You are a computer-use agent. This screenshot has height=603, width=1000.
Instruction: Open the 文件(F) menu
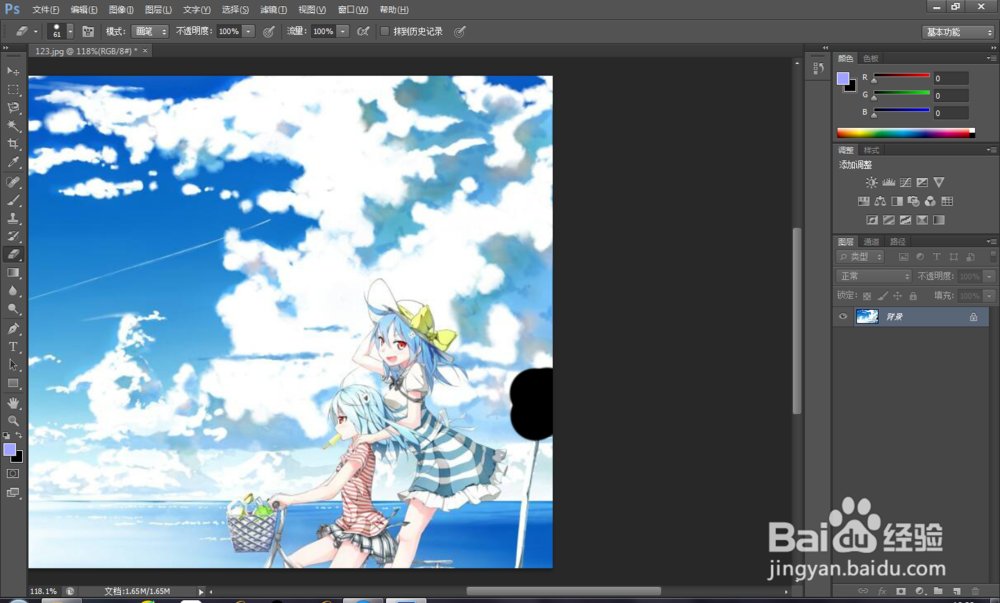tap(45, 10)
